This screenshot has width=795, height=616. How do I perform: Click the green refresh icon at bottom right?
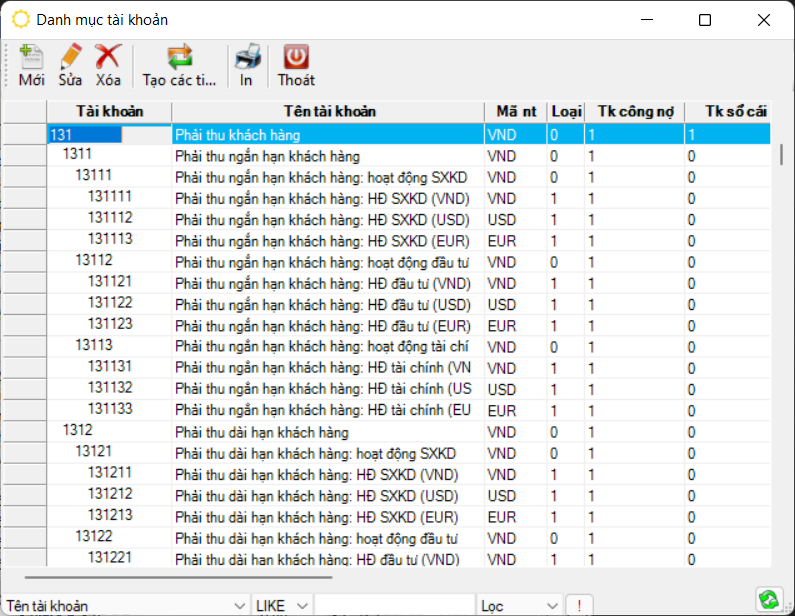[768, 599]
